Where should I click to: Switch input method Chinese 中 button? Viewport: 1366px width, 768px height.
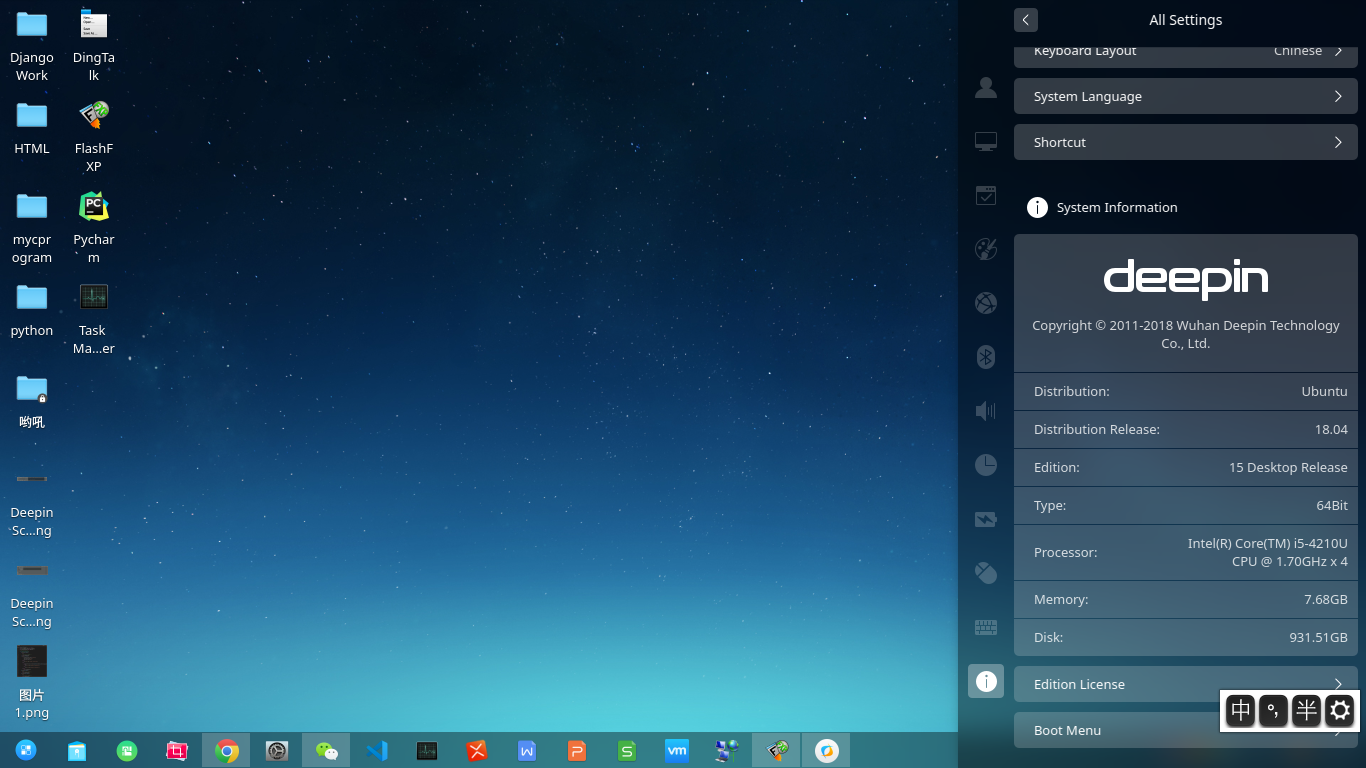1241,711
